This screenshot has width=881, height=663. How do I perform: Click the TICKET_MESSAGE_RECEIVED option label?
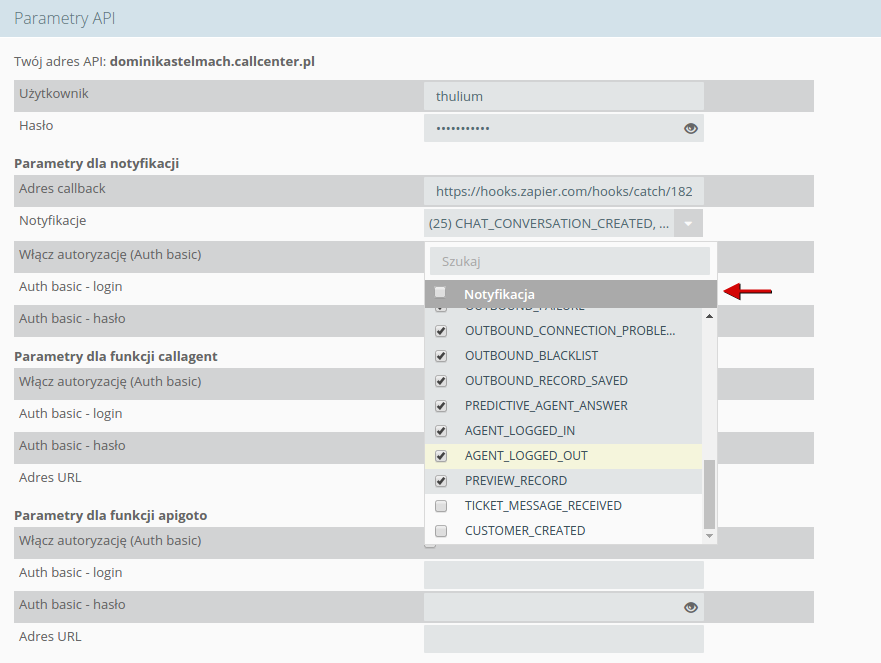click(543, 506)
